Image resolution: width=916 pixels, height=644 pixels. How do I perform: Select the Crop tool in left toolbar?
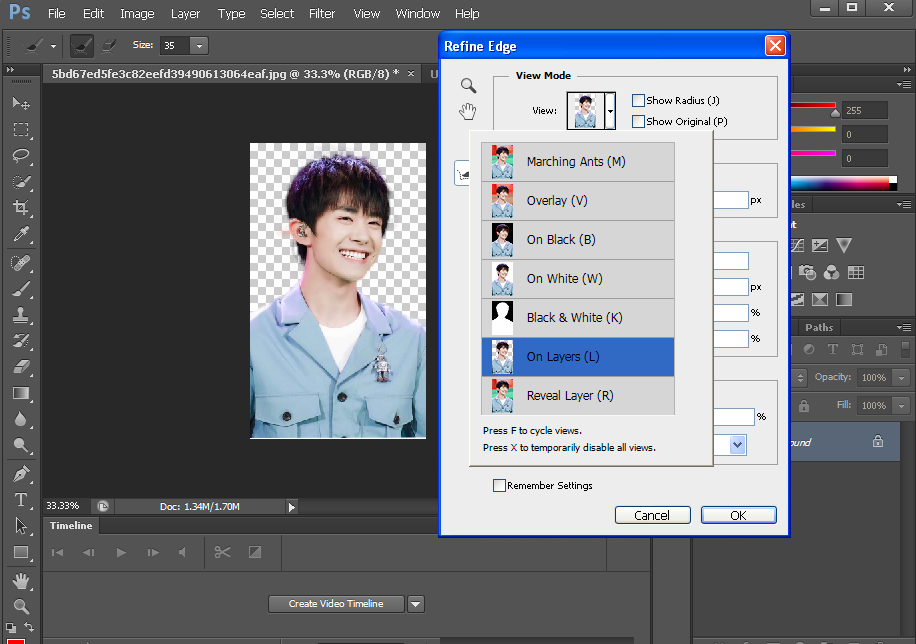click(x=21, y=208)
